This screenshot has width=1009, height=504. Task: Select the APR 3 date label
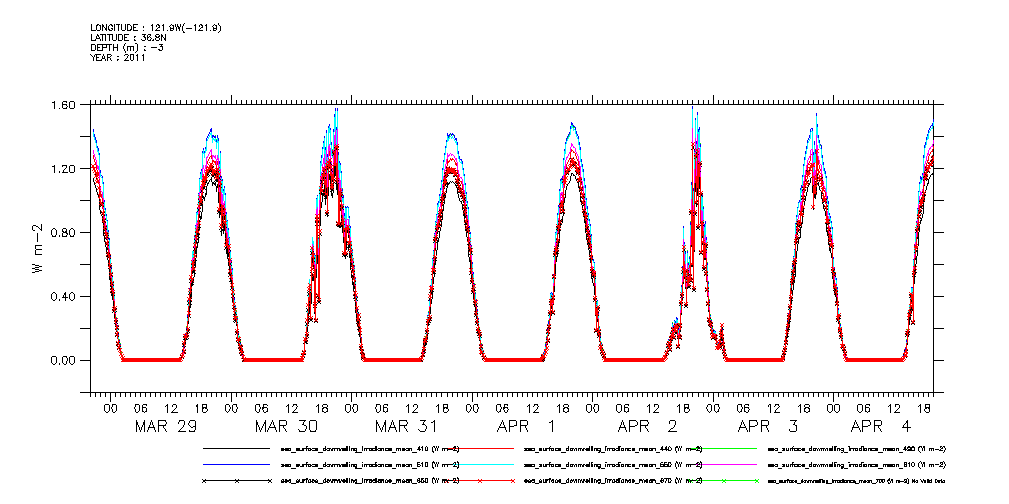pos(769,426)
